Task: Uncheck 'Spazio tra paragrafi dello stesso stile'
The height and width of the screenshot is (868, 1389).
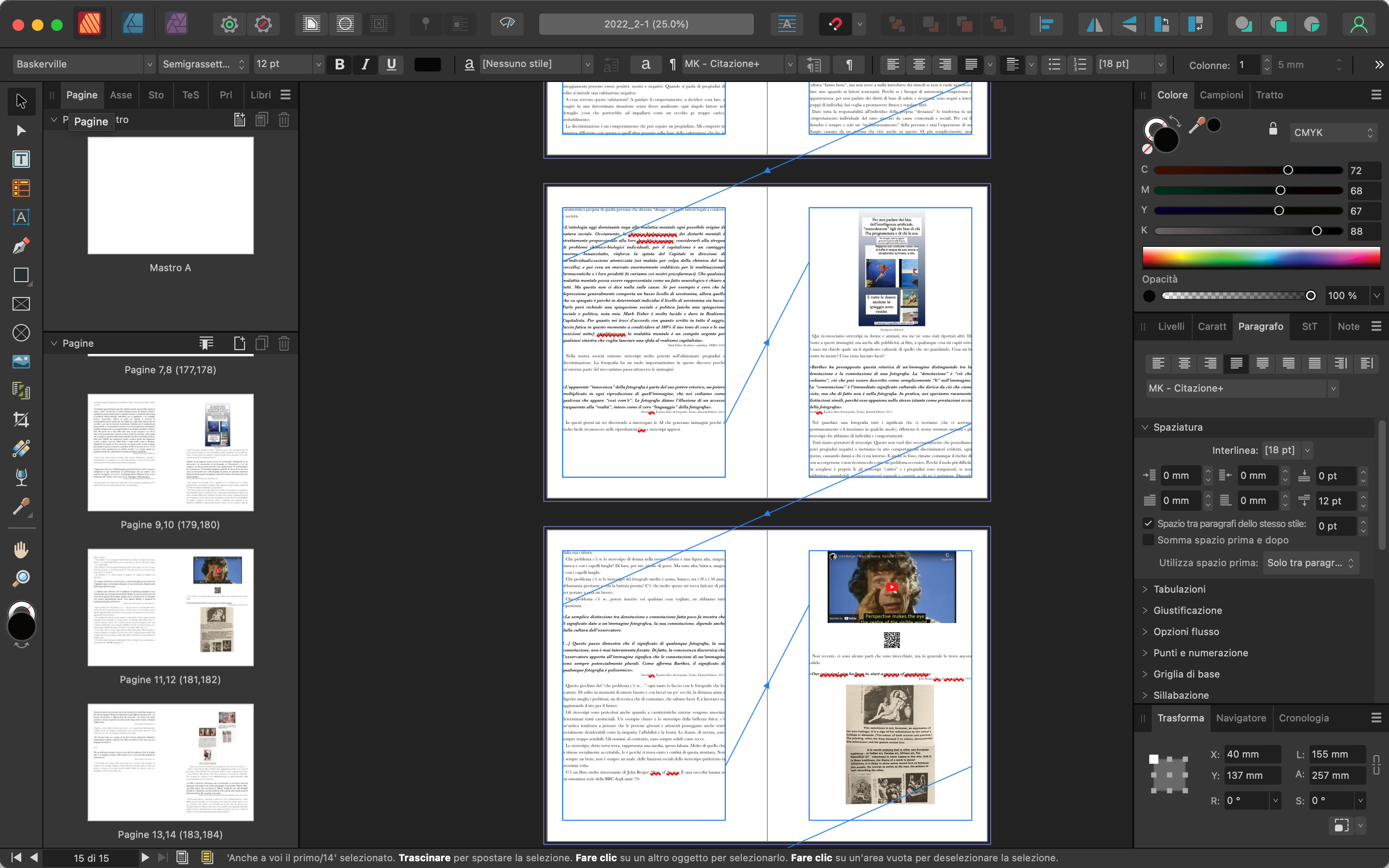Action: point(1148,524)
